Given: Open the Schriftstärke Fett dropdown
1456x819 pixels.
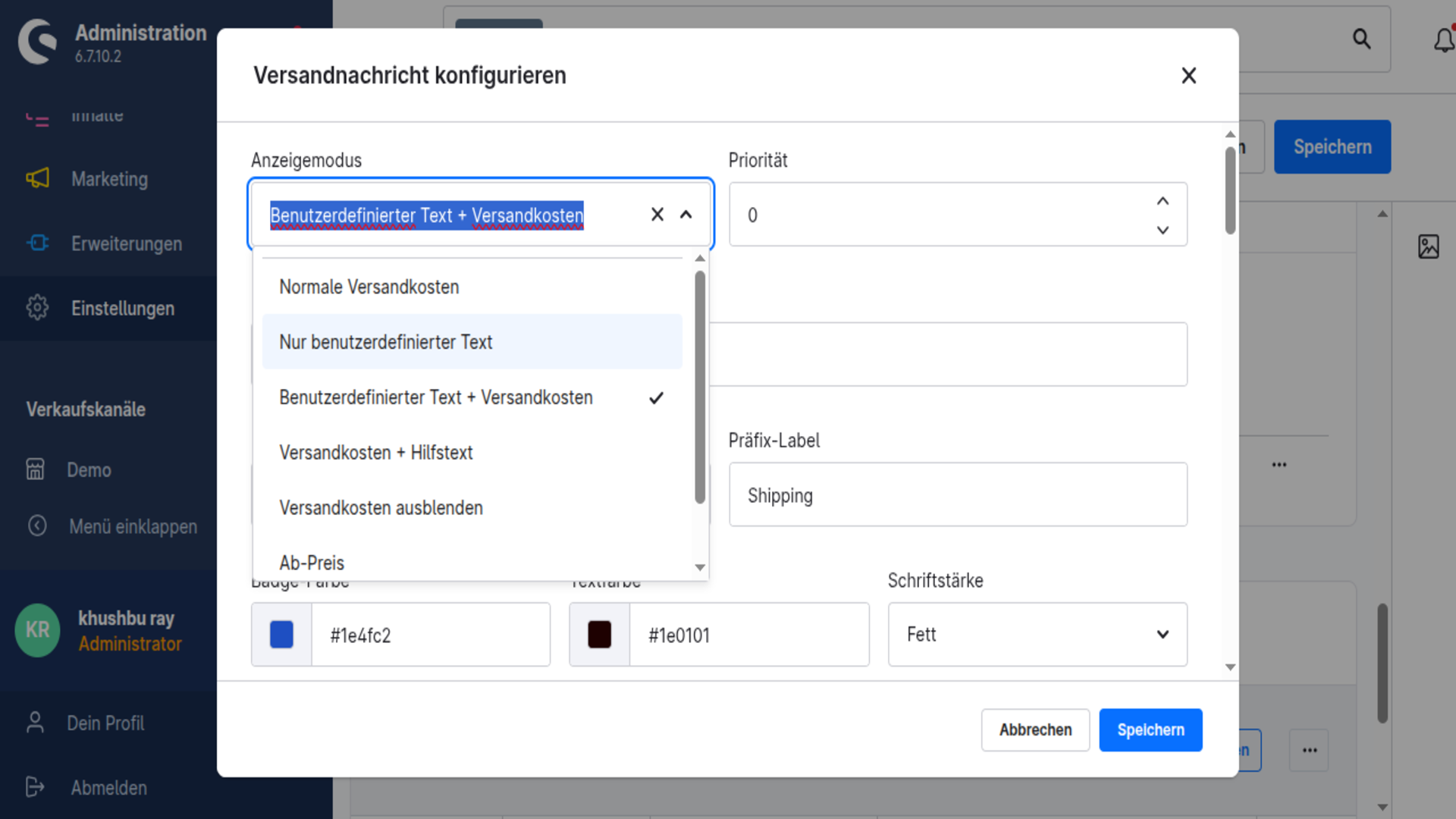Looking at the screenshot, I should pyautogui.click(x=1037, y=635).
